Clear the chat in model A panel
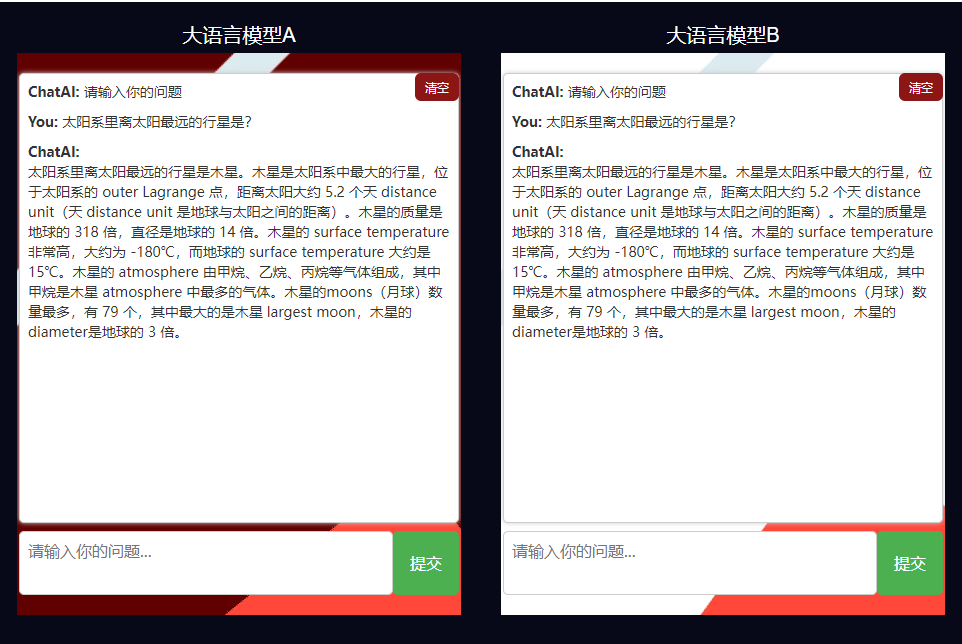 point(437,88)
